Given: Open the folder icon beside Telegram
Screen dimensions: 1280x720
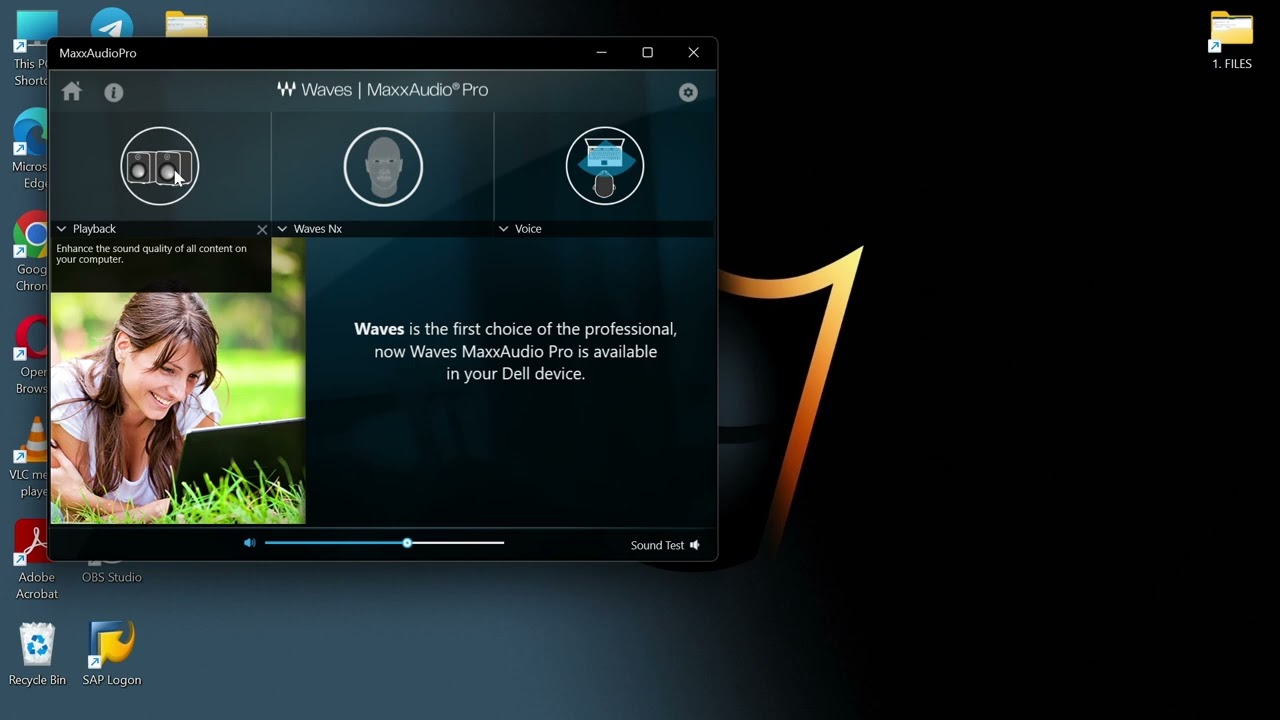Looking at the screenshot, I should point(186,24).
